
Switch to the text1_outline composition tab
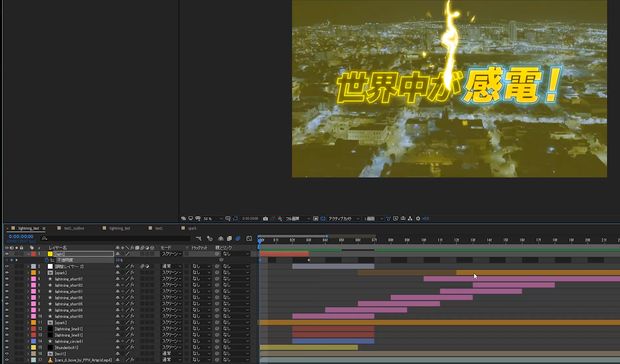[74, 228]
